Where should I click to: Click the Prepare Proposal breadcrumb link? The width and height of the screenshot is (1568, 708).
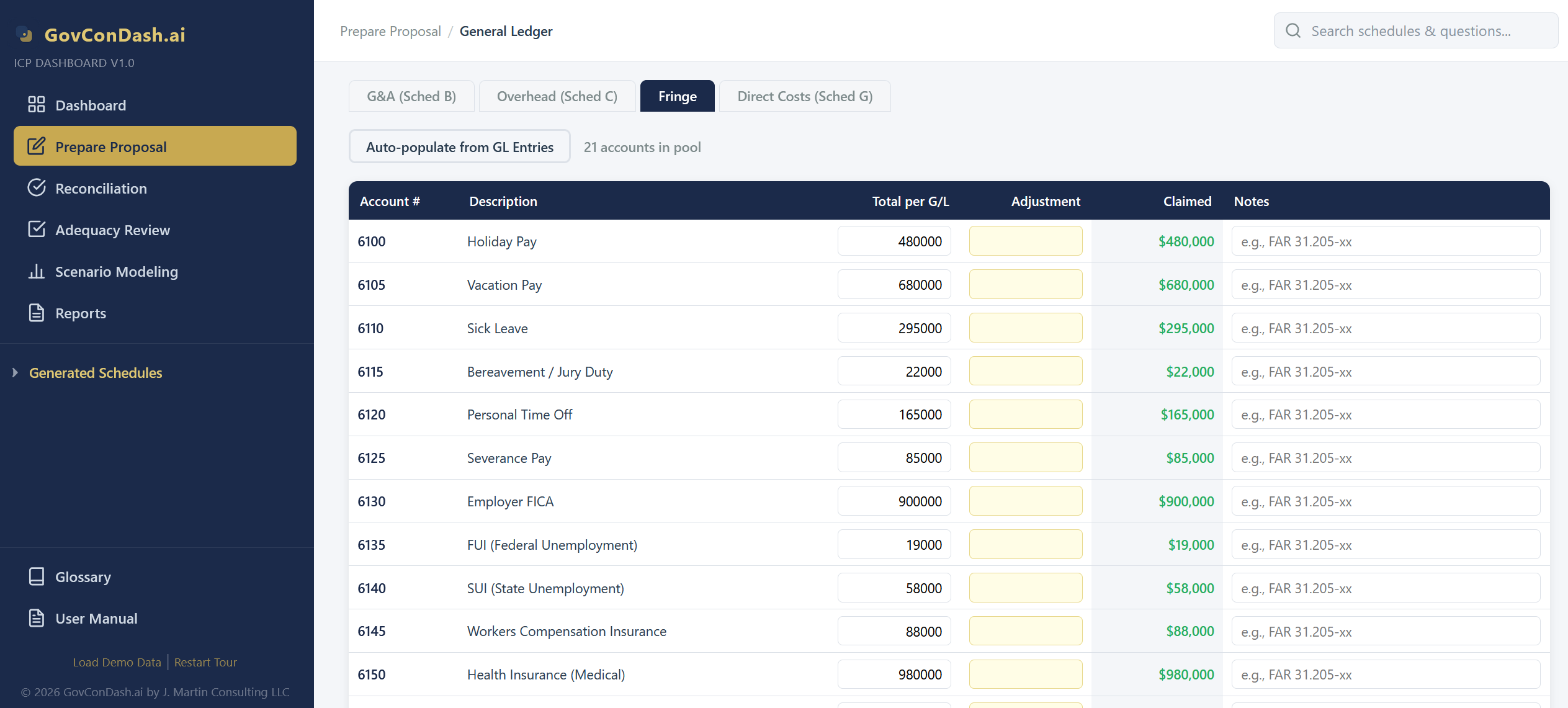pyautogui.click(x=390, y=31)
